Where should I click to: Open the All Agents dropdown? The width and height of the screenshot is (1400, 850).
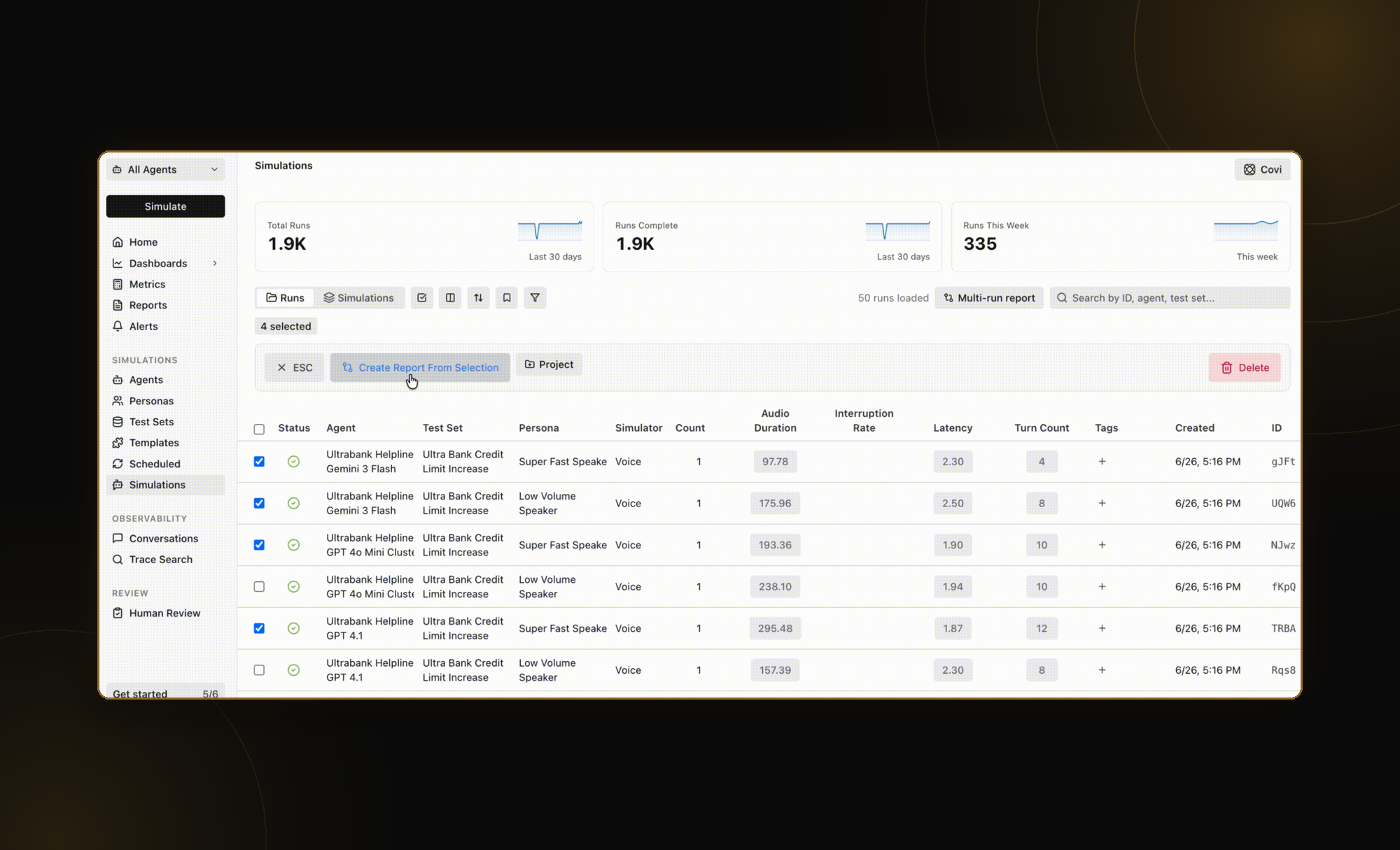(x=166, y=169)
